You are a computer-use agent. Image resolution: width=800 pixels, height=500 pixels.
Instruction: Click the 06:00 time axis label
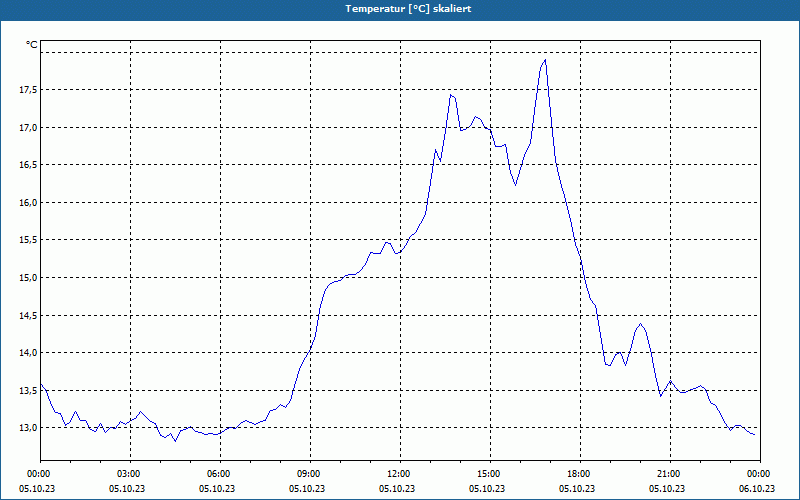pos(220,474)
